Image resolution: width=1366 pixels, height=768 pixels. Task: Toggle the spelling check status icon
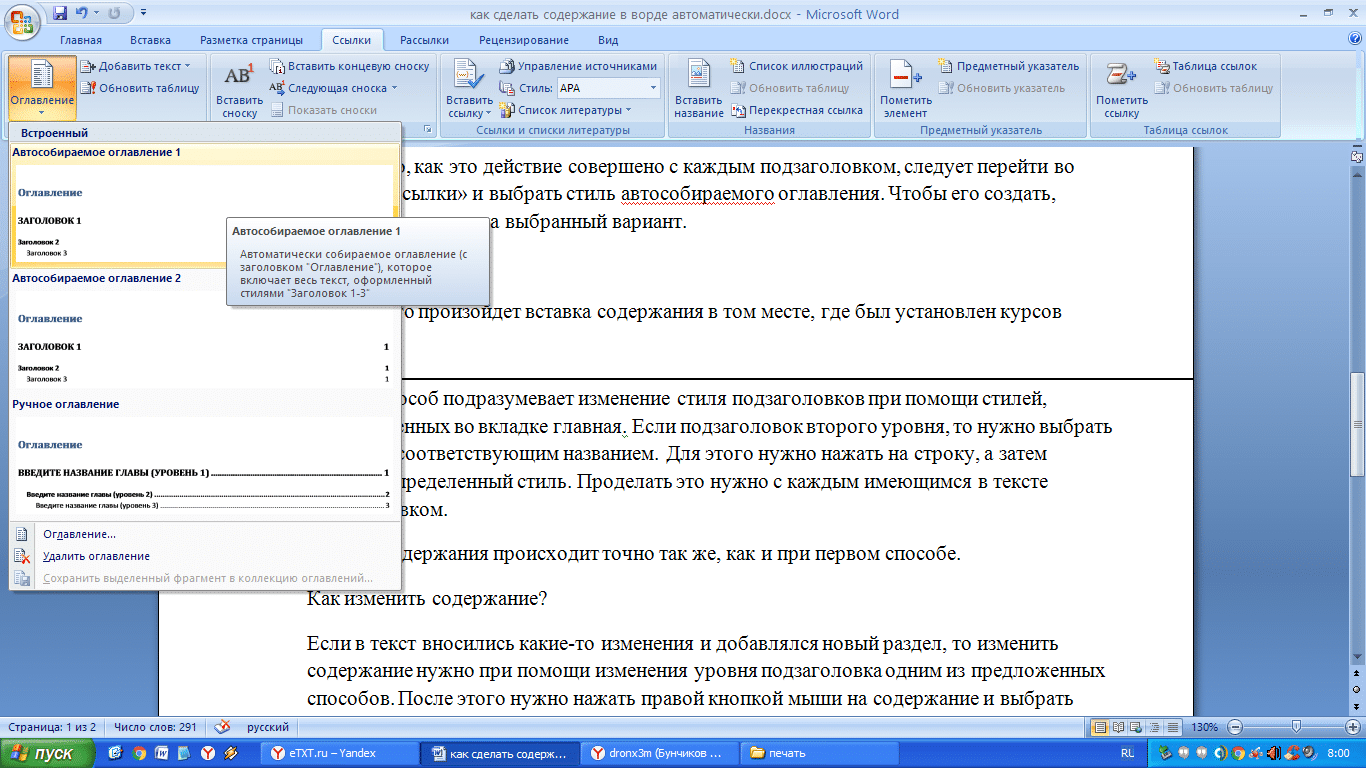tap(222, 727)
